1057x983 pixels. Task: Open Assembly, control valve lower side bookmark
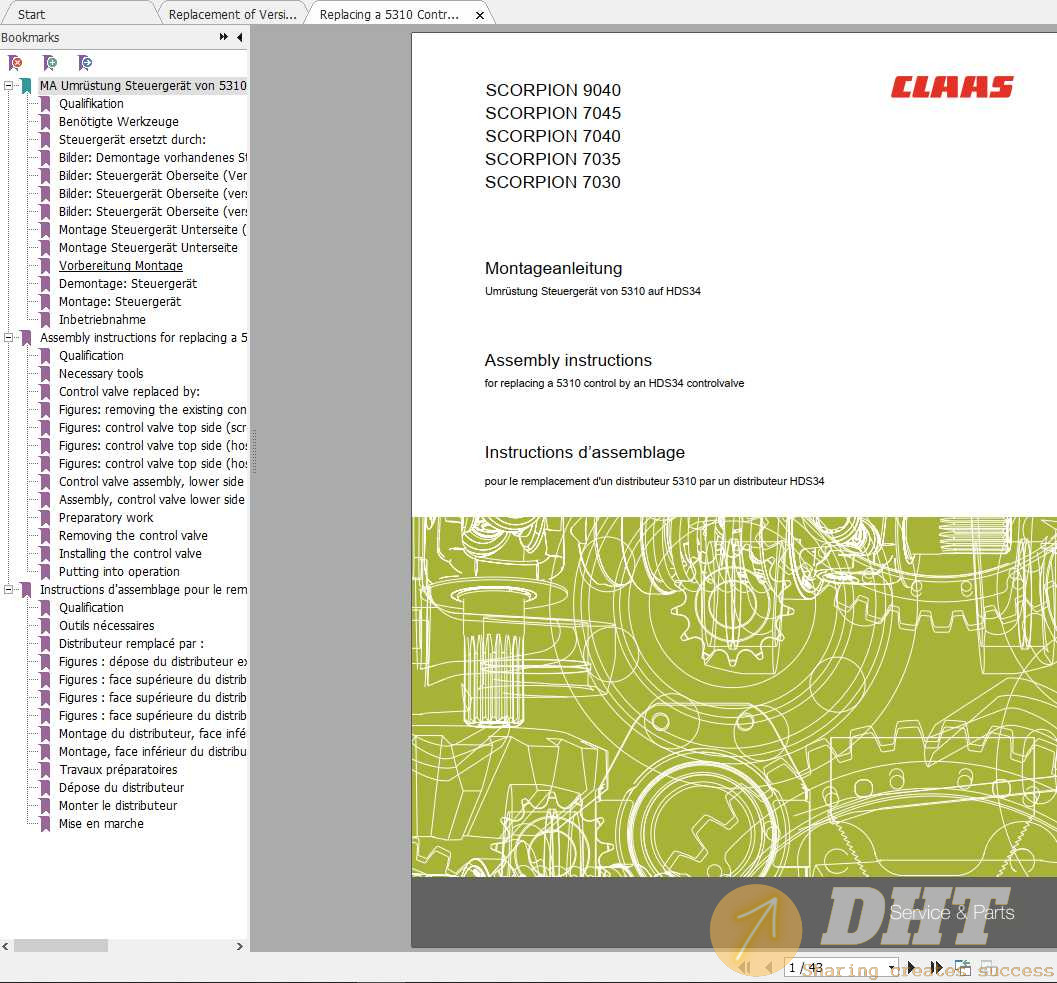[x=152, y=500]
